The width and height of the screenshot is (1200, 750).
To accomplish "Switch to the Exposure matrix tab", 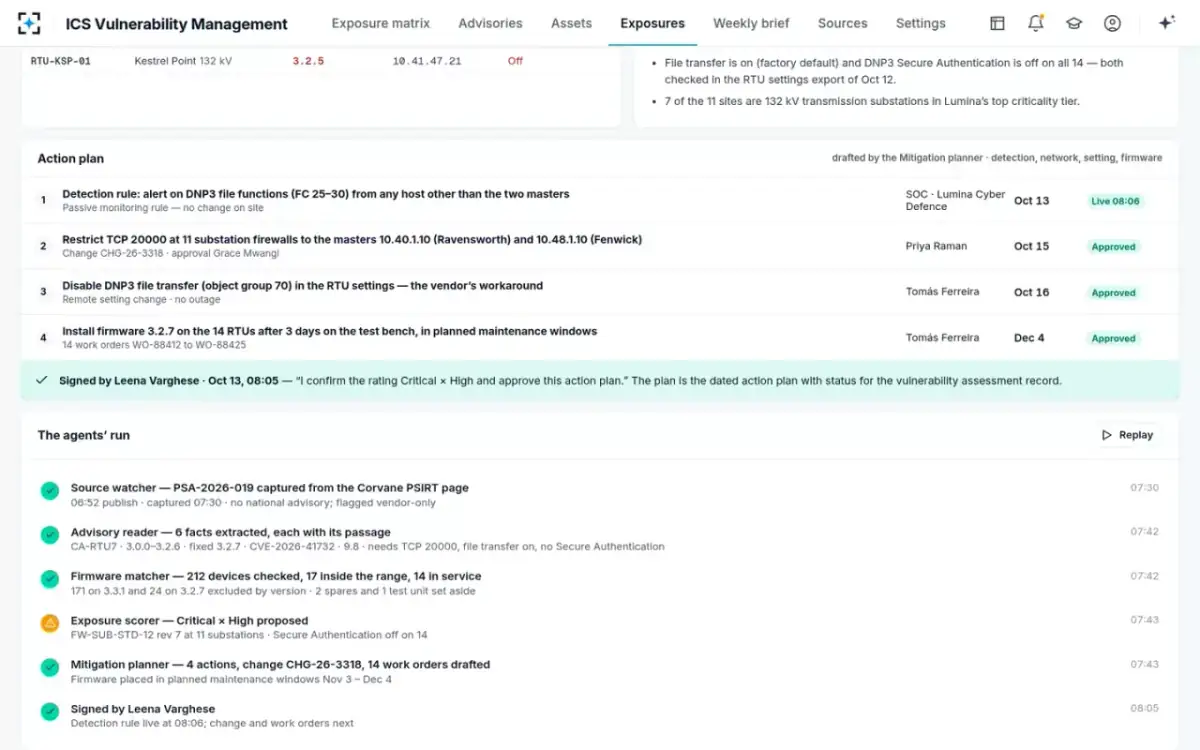I will click(x=381, y=23).
